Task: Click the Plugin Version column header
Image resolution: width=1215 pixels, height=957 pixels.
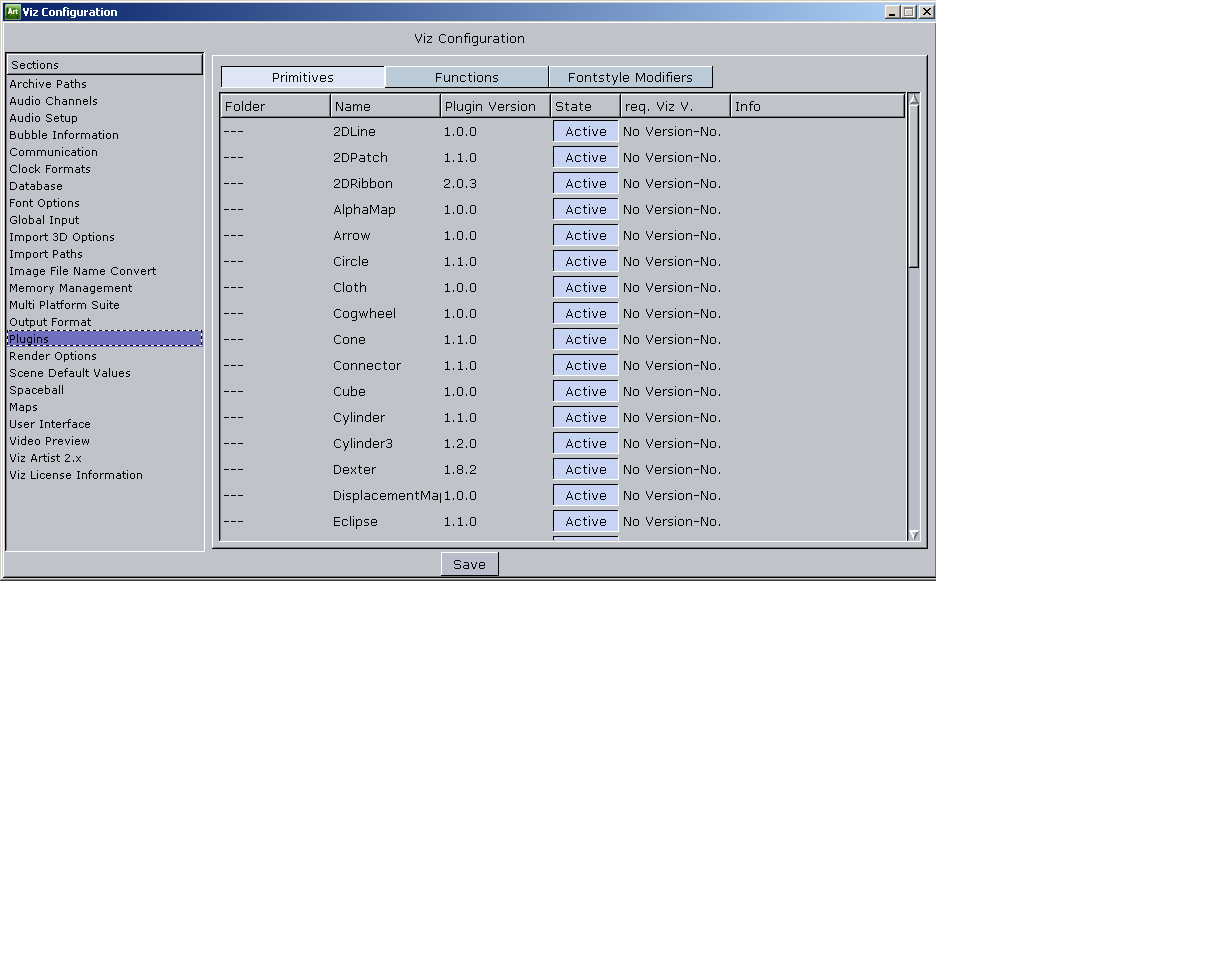Action: coord(495,106)
